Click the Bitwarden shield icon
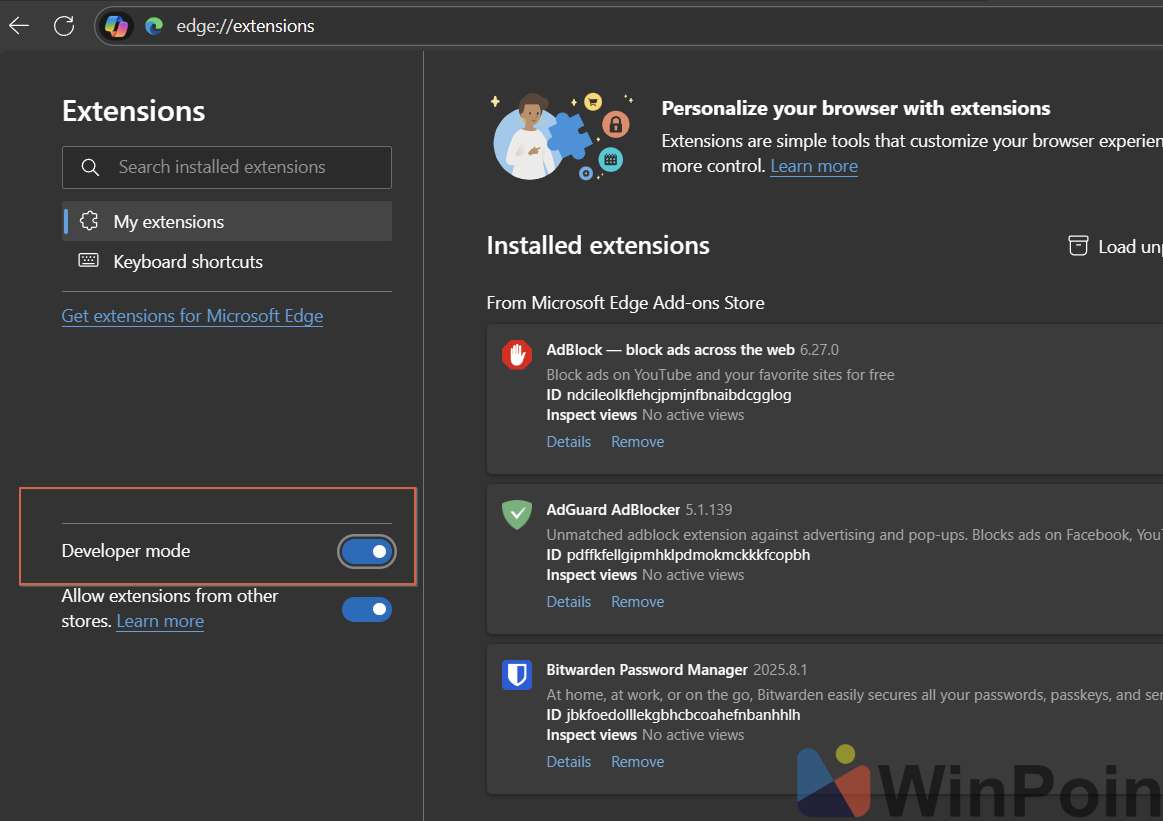This screenshot has width=1163, height=821. click(517, 675)
